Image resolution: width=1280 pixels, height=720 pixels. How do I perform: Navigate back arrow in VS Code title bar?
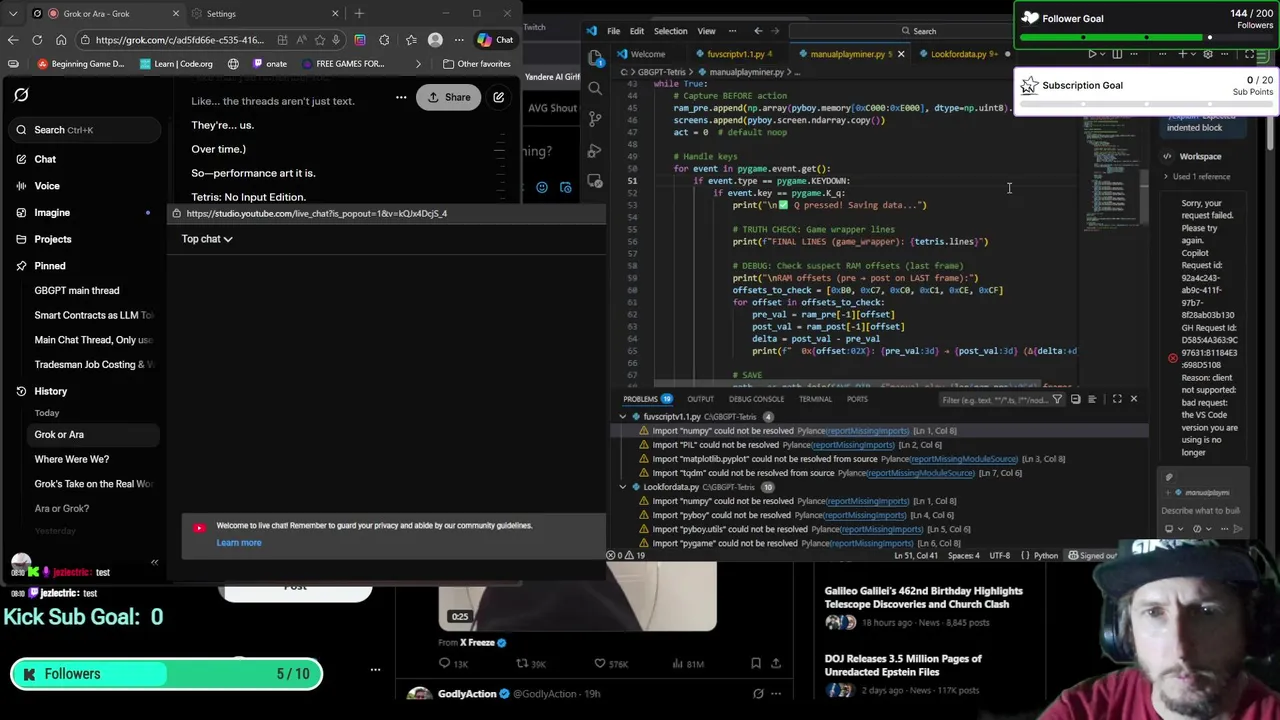point(758,31)
